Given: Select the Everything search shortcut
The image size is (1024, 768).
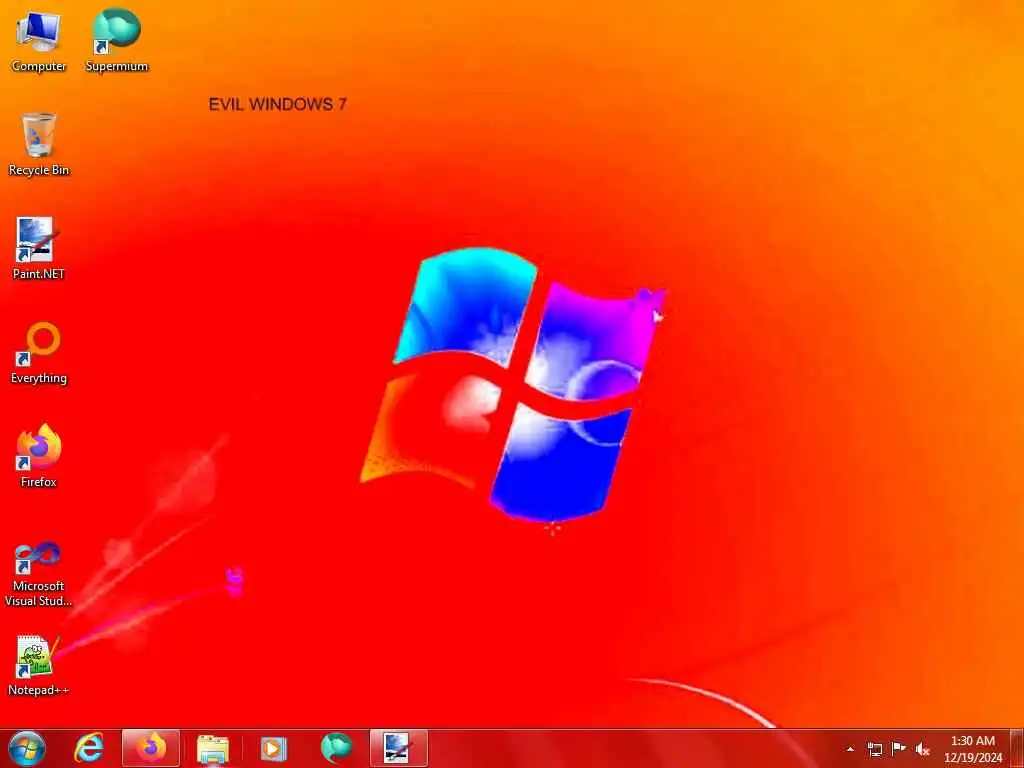Looking at the screenshot, I should coord(39,353).
